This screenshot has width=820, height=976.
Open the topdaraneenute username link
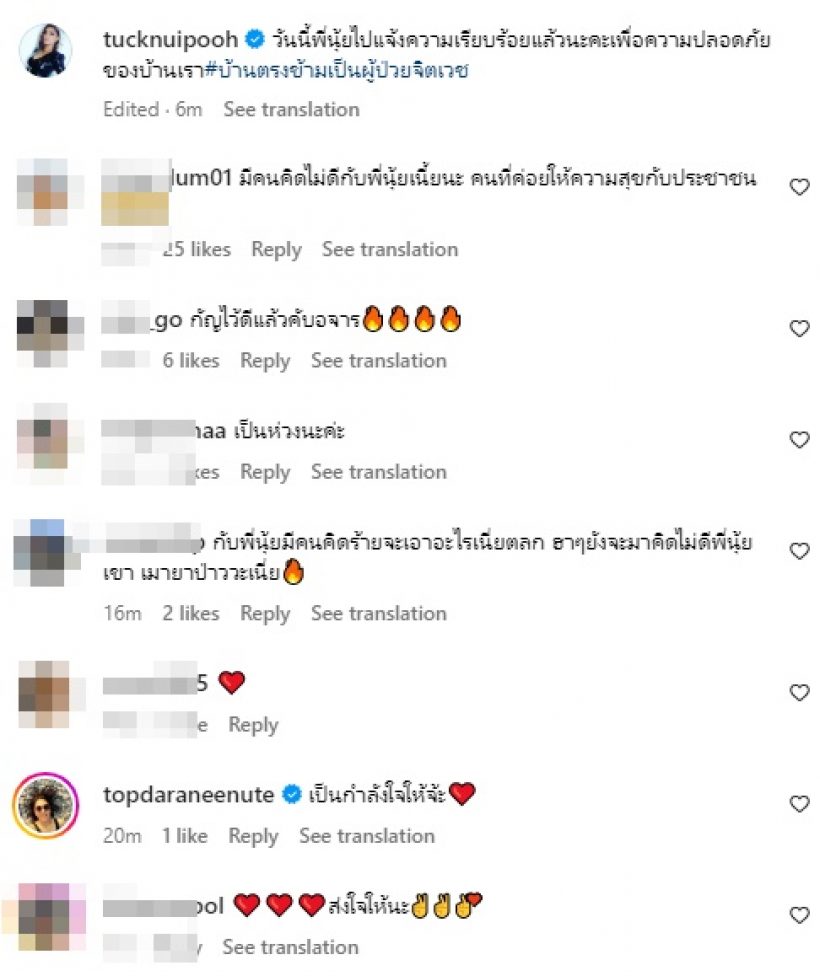pyautogui.click(x=188, y=795)
